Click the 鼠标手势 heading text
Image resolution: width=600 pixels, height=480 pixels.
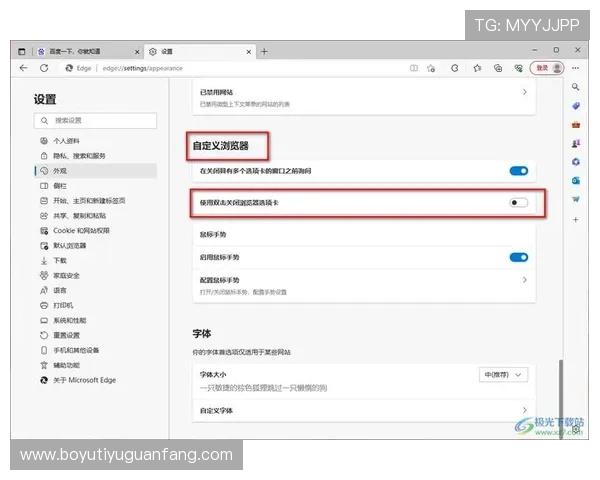[213, 234]
